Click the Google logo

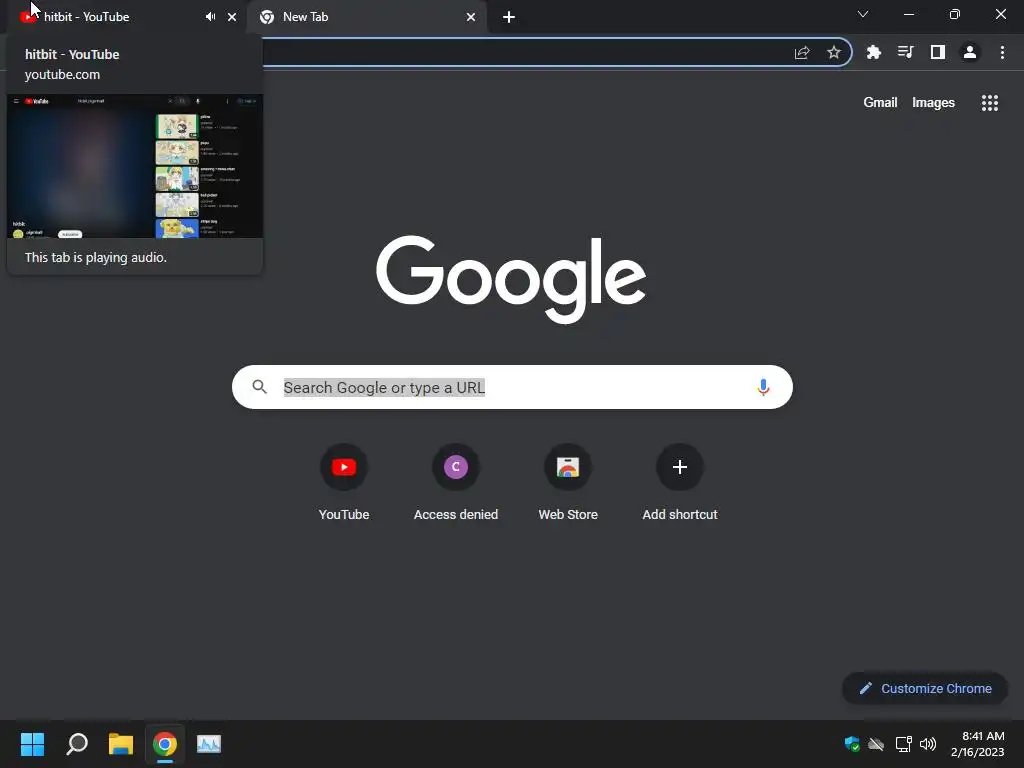511,279
